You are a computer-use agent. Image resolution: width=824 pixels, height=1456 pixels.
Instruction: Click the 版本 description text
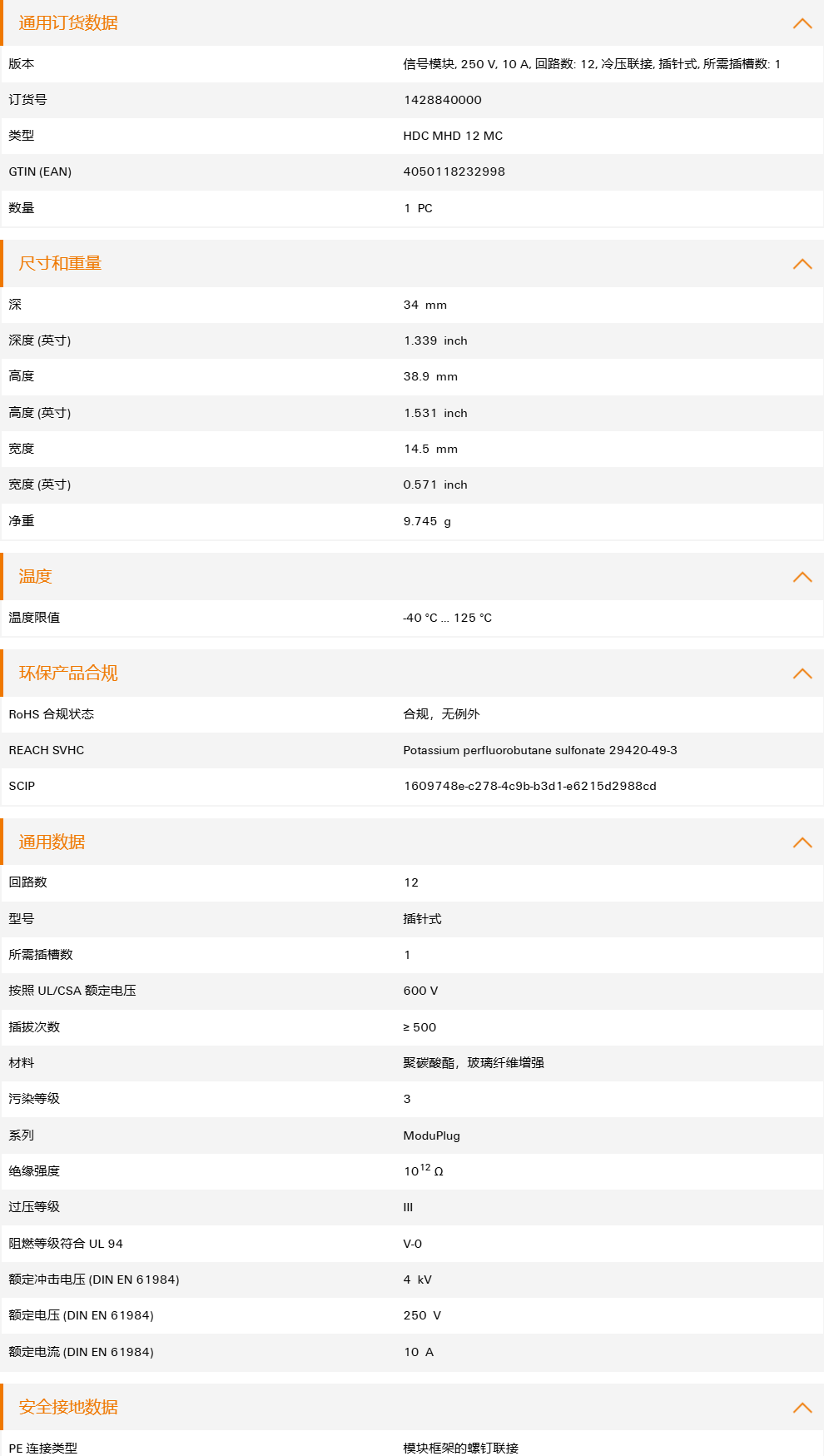592,64
